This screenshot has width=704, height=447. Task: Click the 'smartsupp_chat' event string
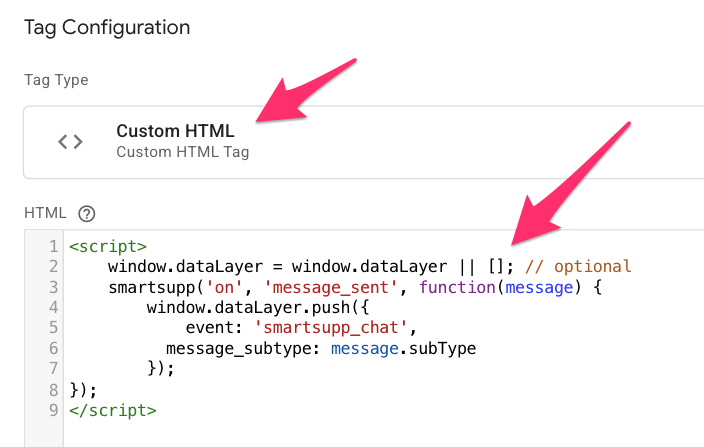[x=331, y=328]
